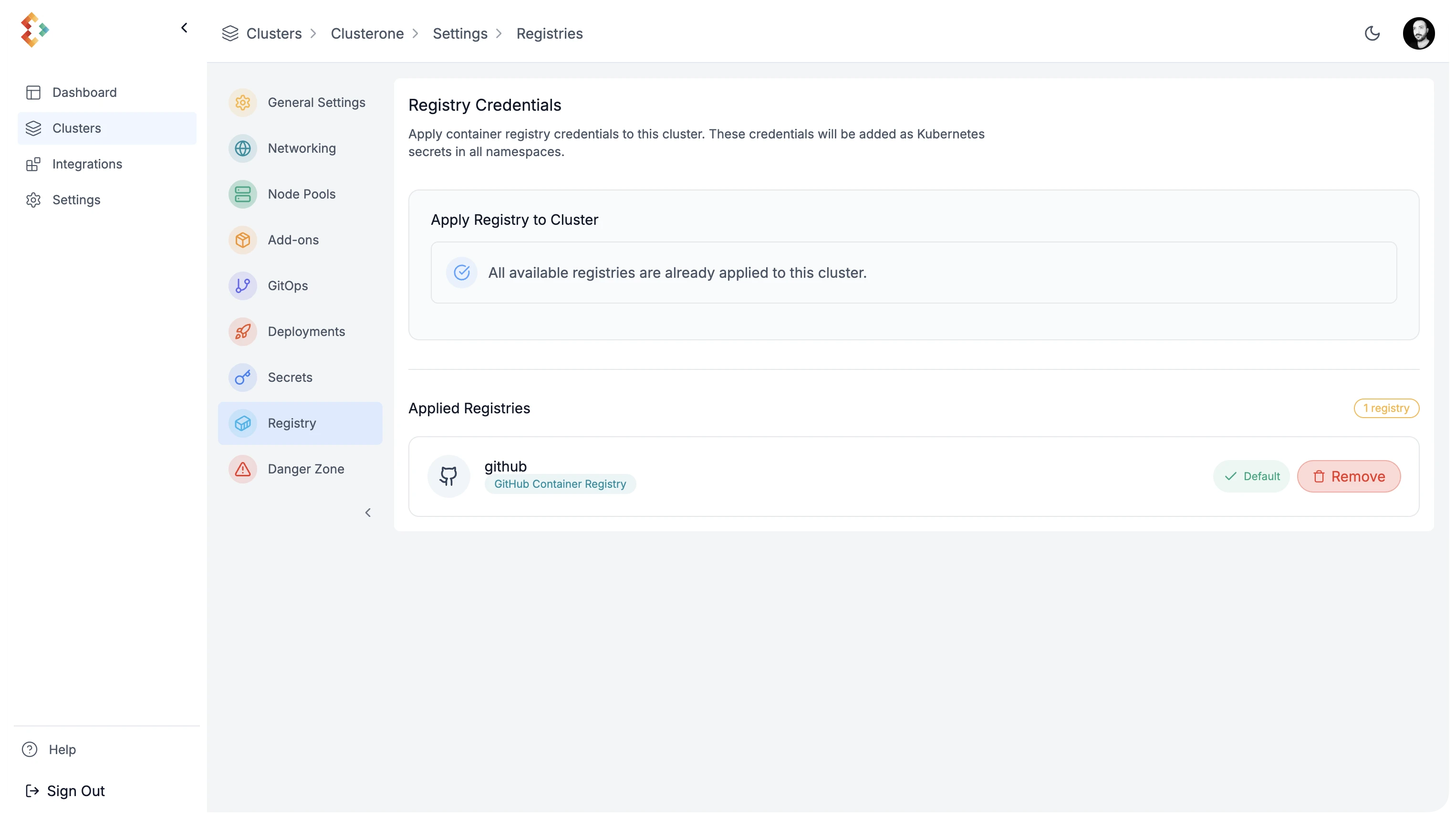
Task: Go to the Secrets key icon
Action: [242, 377]
